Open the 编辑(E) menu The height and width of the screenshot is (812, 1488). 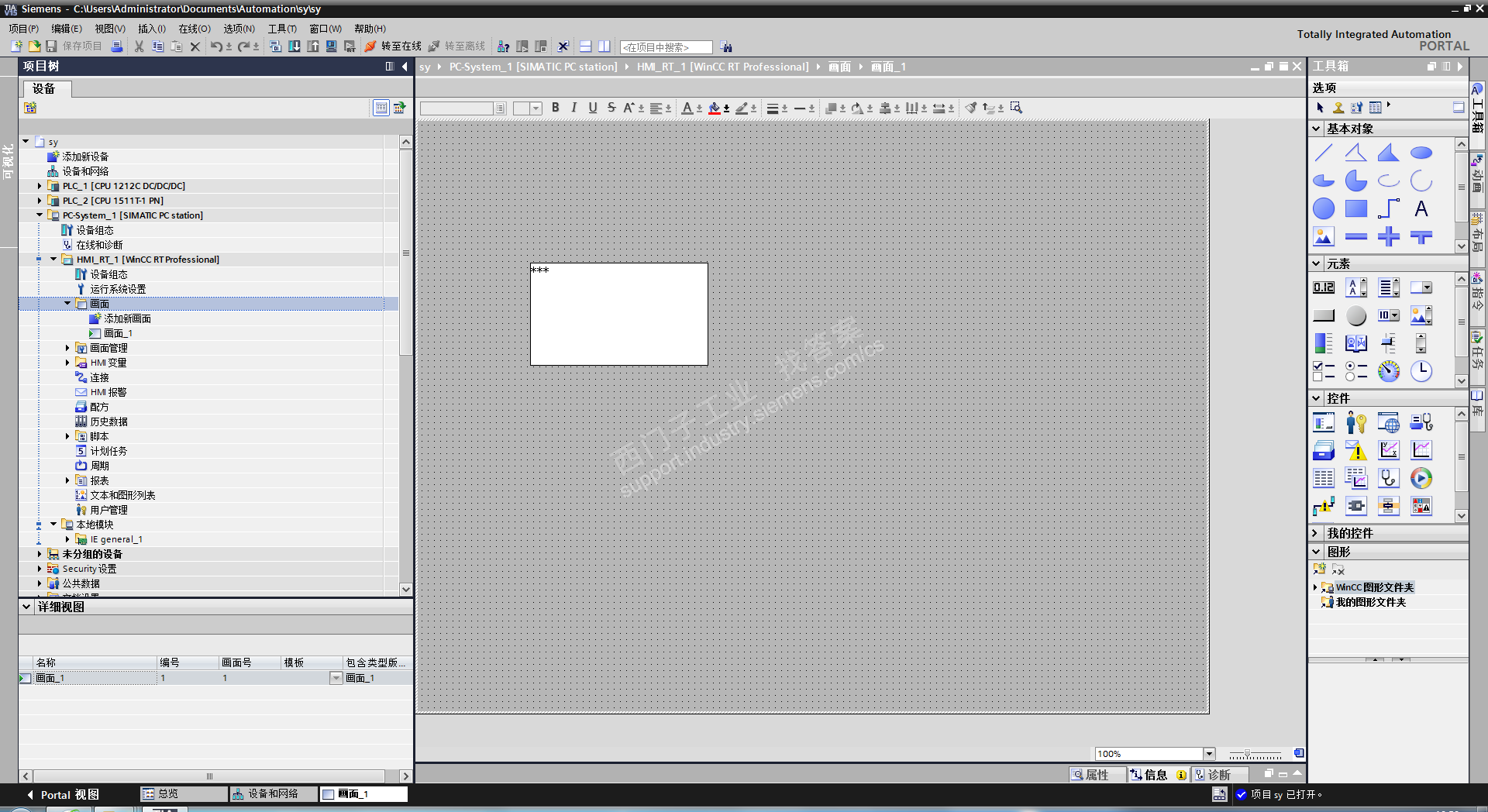(67, 29)
